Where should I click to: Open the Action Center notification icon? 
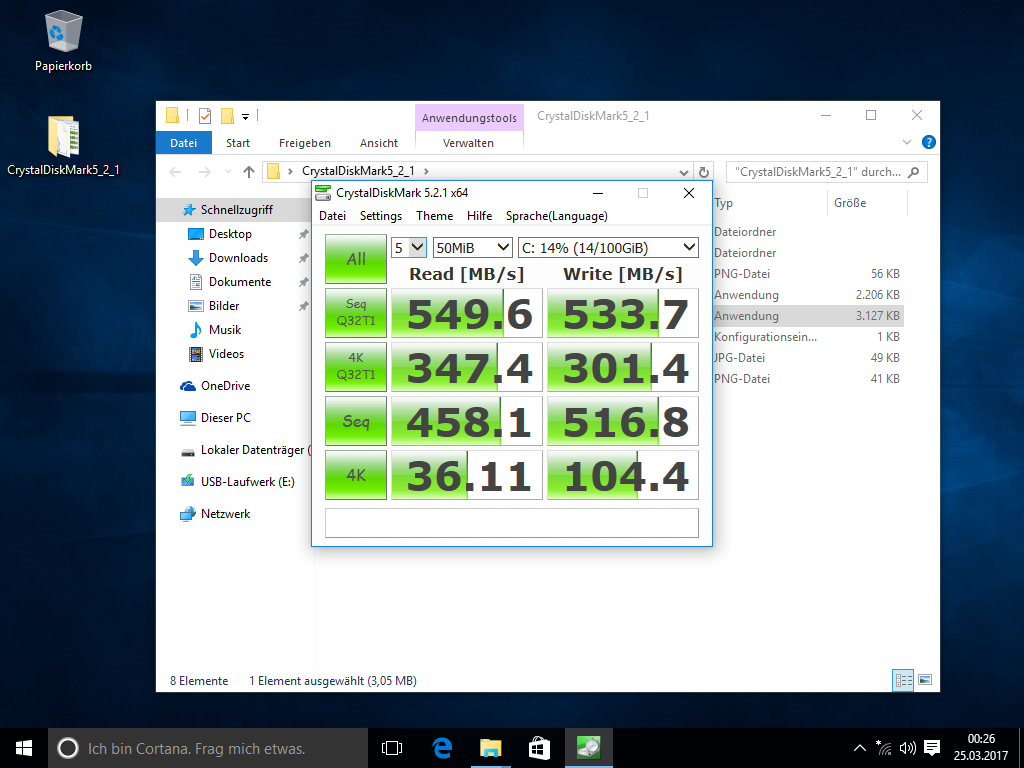[x=932, y=748]
